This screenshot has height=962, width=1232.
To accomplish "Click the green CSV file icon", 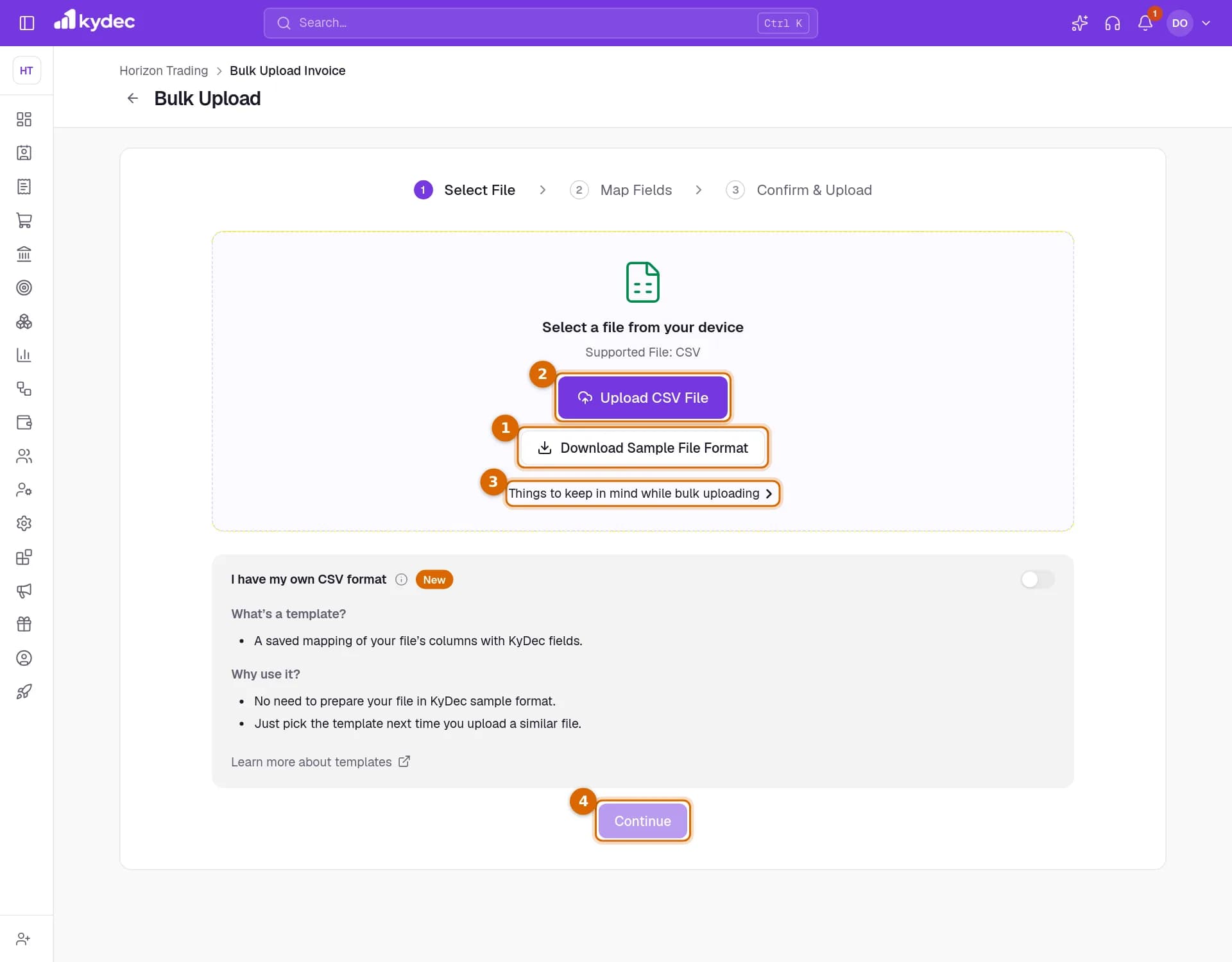I will 642,282.
